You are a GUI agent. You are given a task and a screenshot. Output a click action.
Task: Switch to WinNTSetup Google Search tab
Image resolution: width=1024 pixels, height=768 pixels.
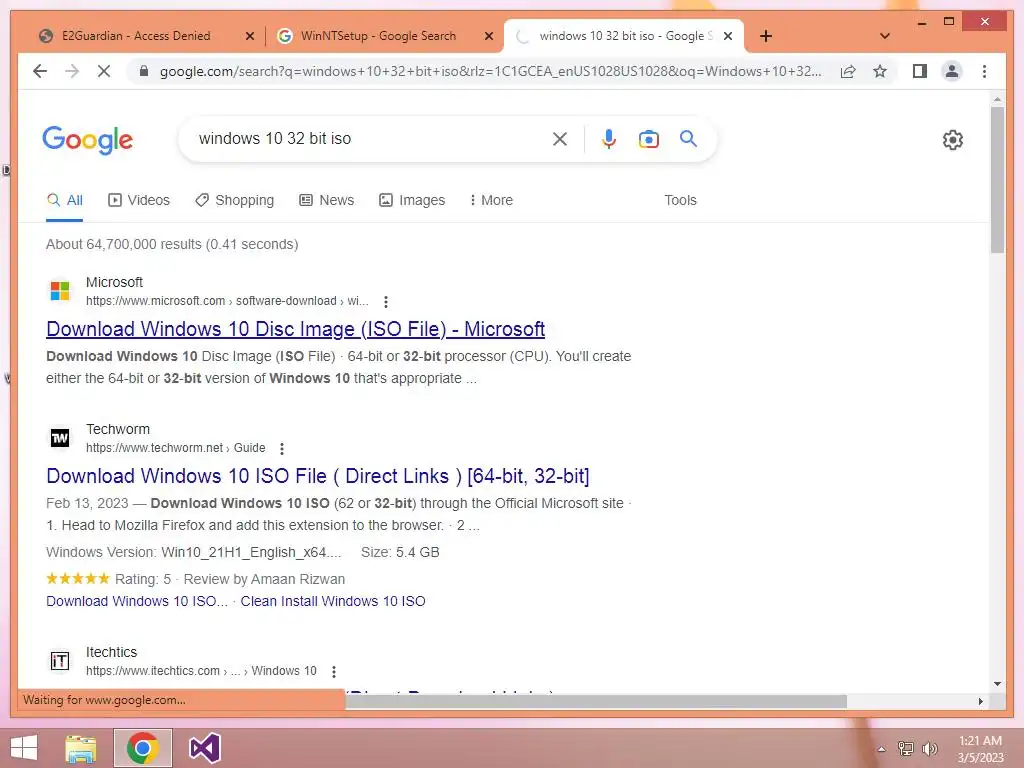point(379,36)
